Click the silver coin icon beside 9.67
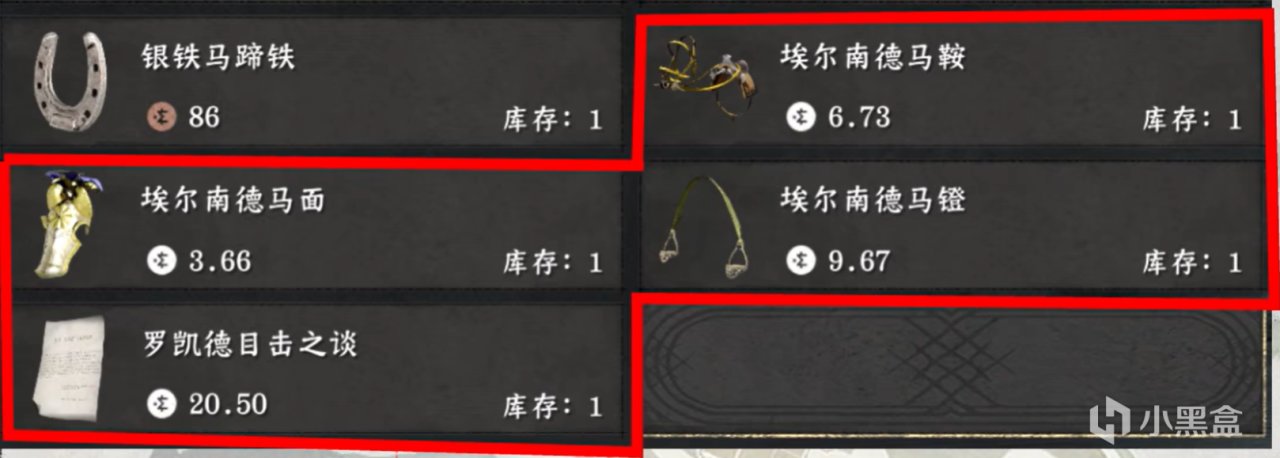The image size is (1280, 458). pyautogui.click(x=800, y=261)
